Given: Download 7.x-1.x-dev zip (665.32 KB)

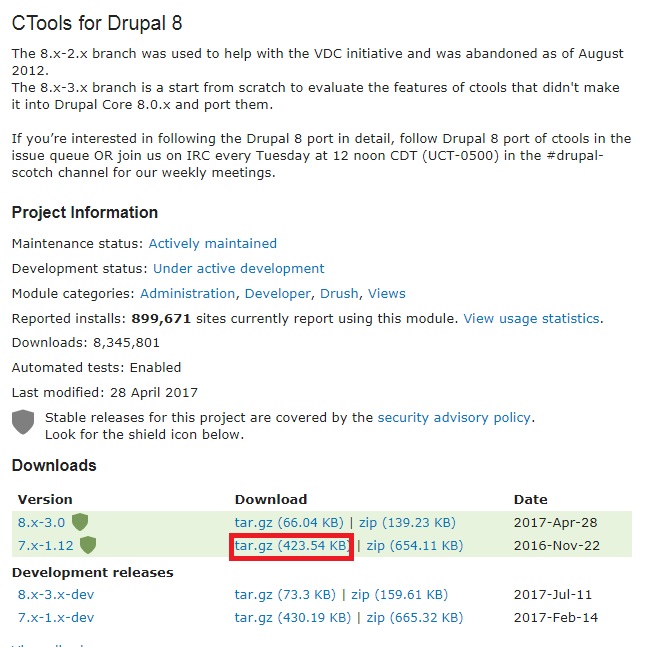Looking at the screenshot, I should pyautogui.click(x=415, y=618).
